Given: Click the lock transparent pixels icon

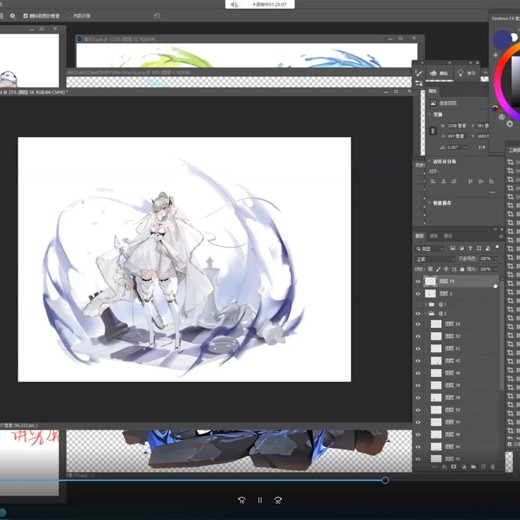Looking at the screenshot, I should (430, 269).
